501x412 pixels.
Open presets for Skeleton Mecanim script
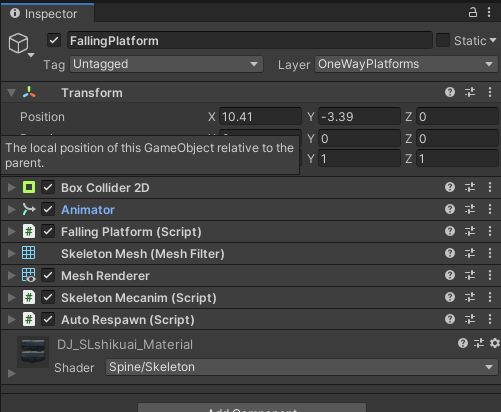point(470,297)
